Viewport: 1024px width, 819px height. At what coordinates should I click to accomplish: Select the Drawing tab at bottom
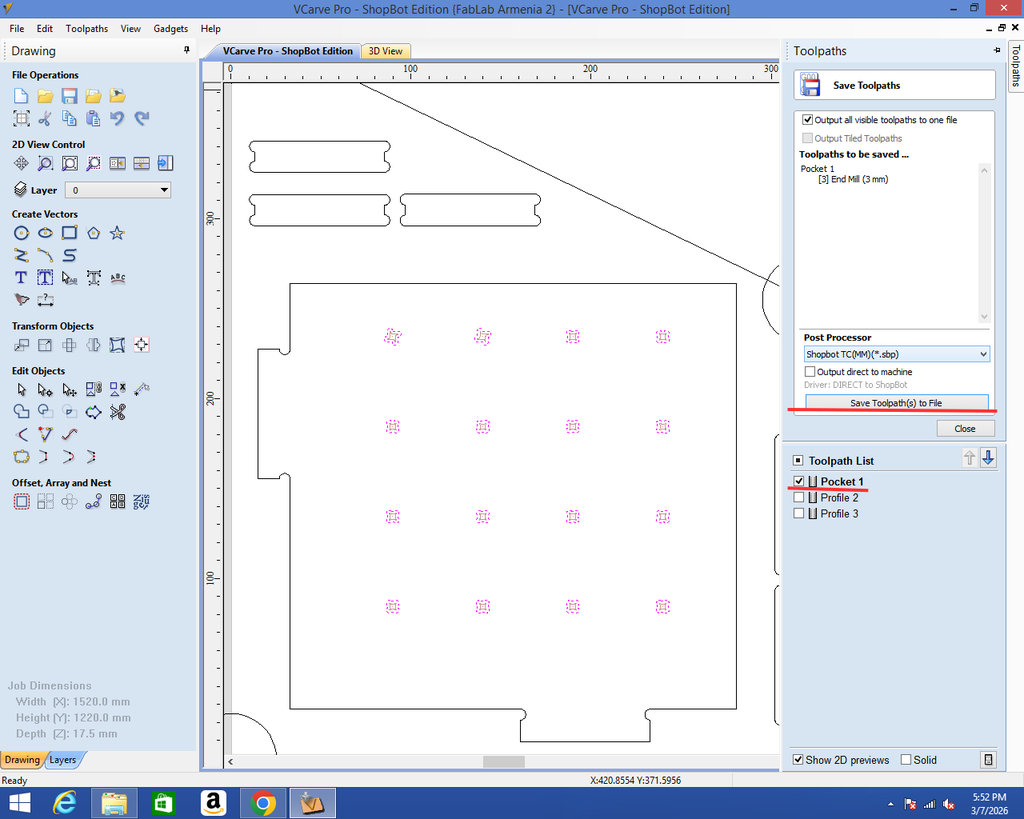click(x=22, y=760)
